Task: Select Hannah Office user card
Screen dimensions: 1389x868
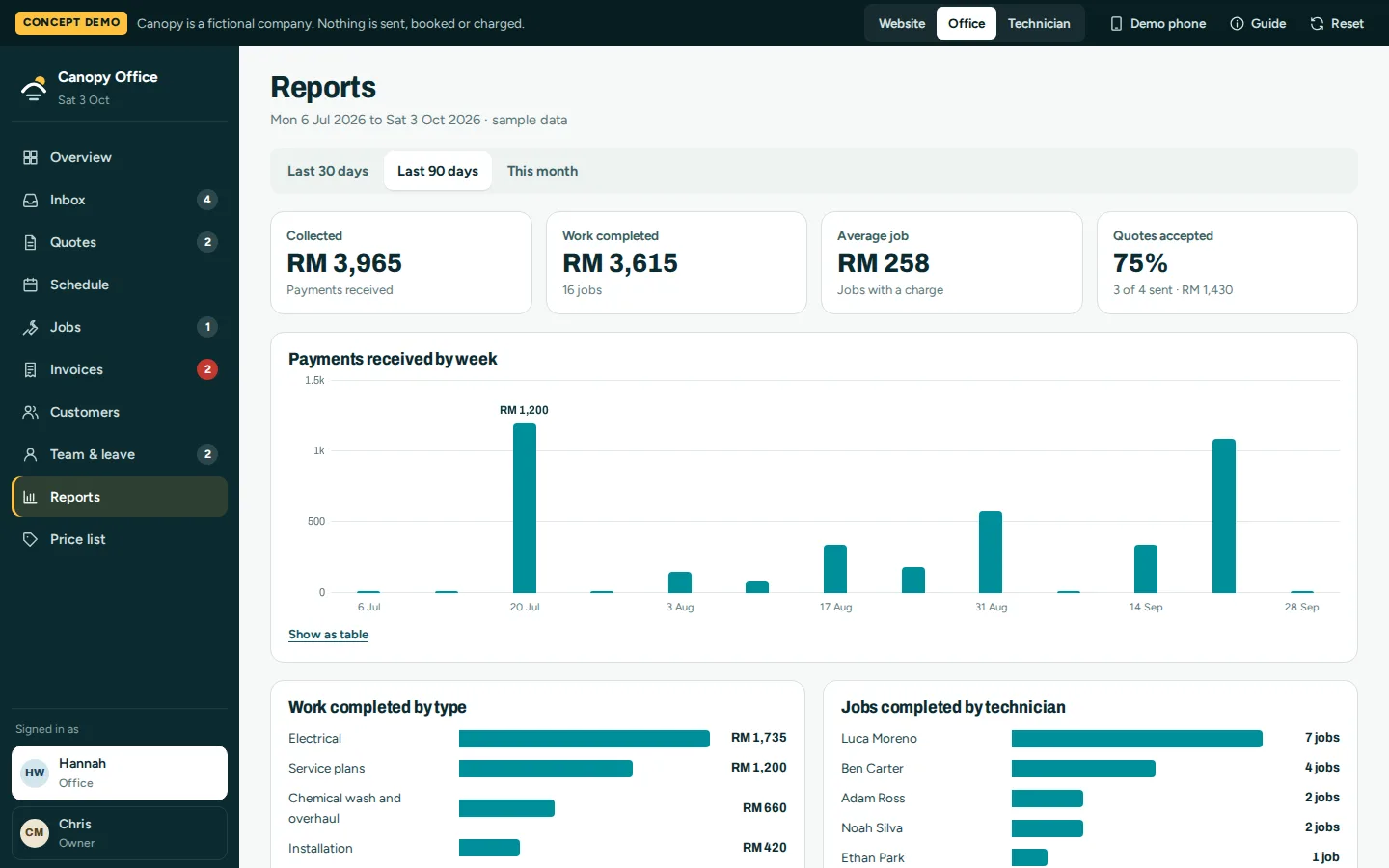Action: (120, 773)
